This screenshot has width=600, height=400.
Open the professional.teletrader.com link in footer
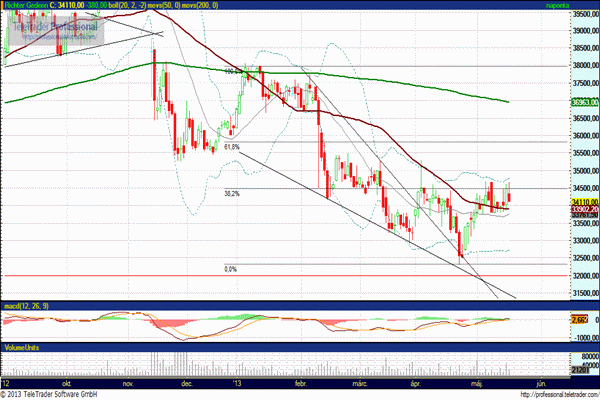pos(560,395)
